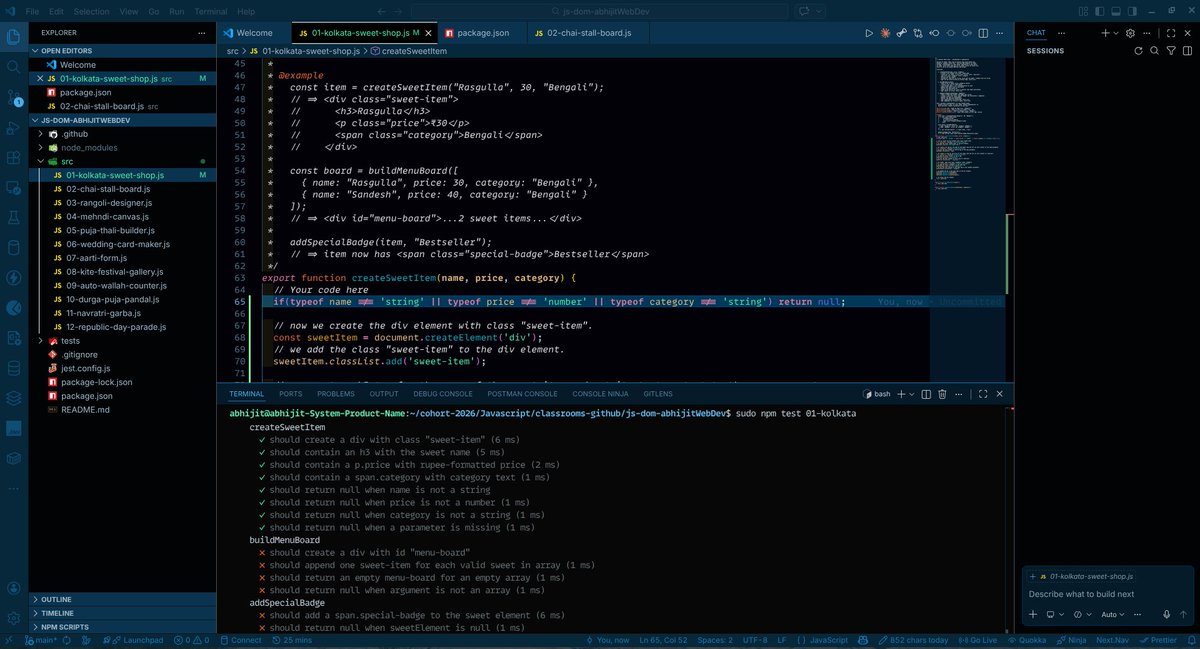
Task: Search chat sessions with magnifier icon
Action: (x=1154, y=51)
